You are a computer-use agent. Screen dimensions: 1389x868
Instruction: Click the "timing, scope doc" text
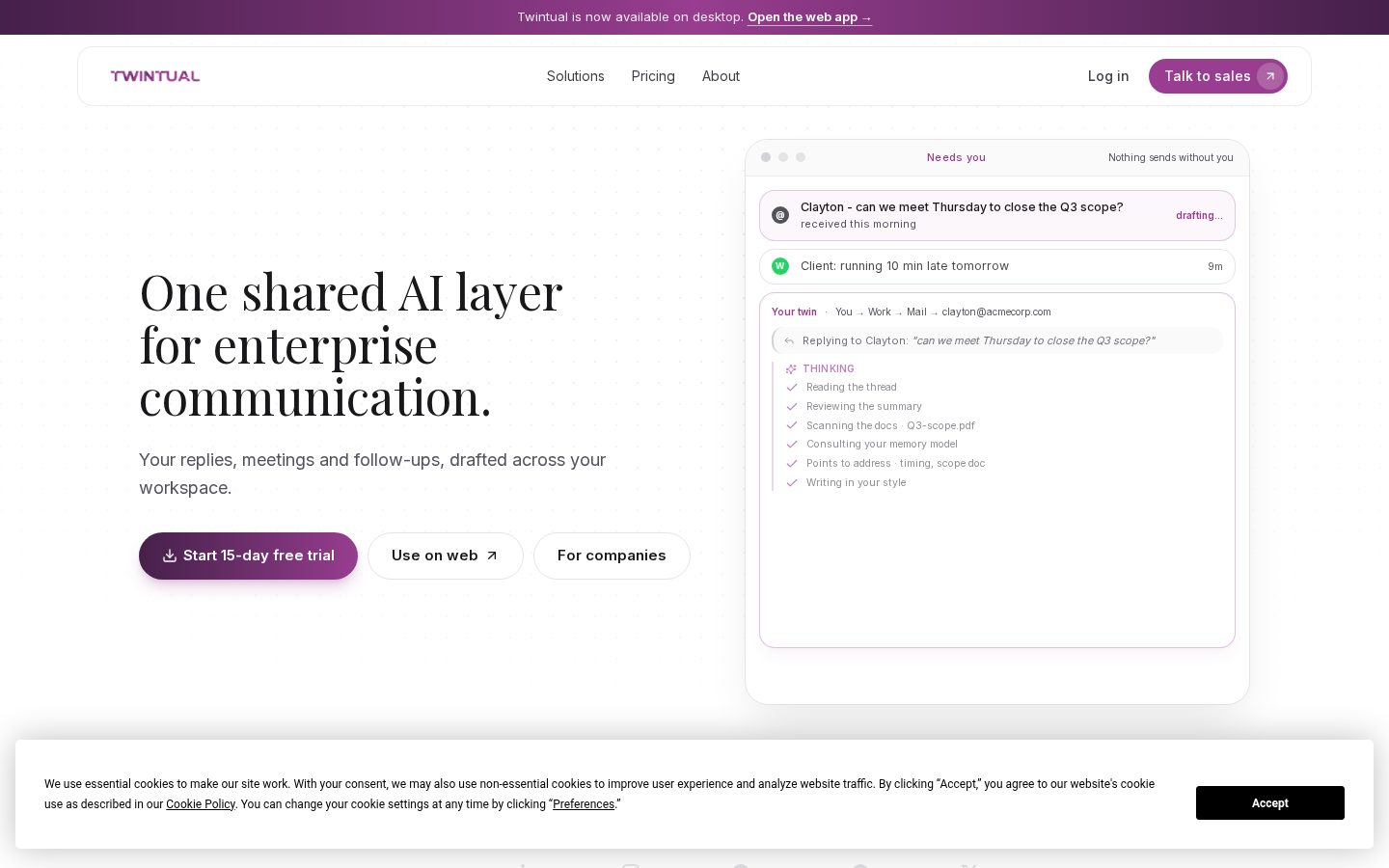(x=942, y=464)
